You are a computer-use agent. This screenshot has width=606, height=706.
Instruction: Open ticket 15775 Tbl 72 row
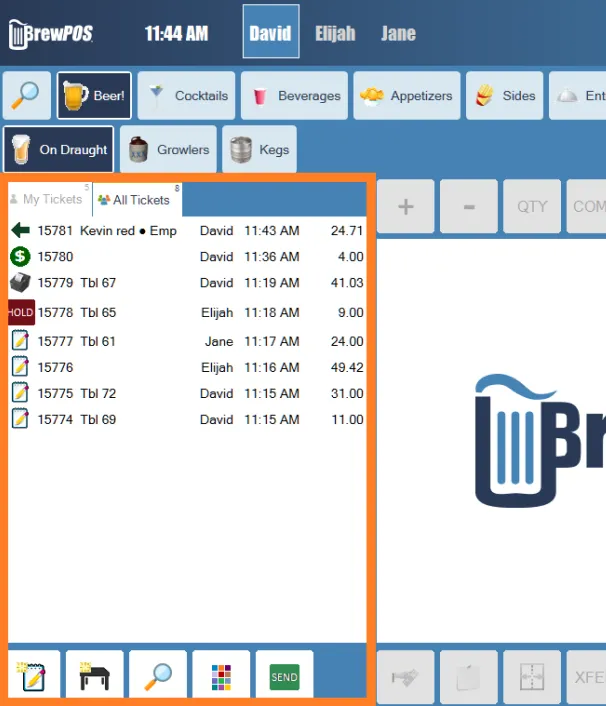pos(187,394)
